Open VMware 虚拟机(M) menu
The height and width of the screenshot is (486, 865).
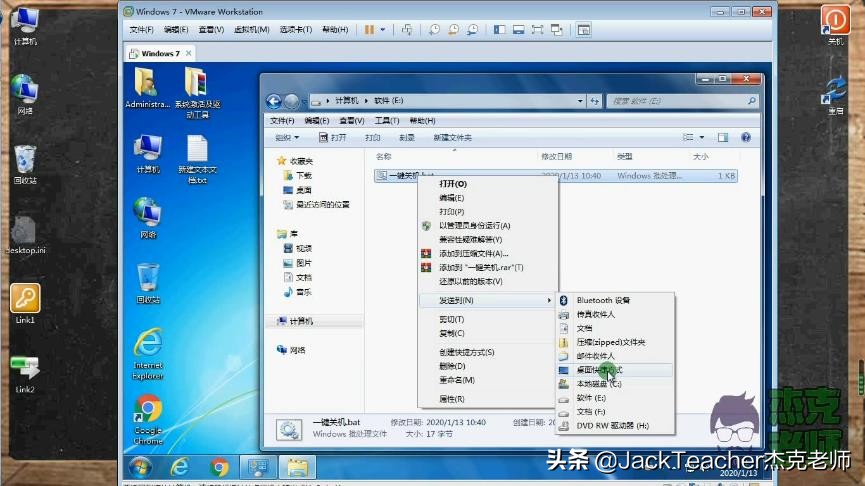(252, 29)
